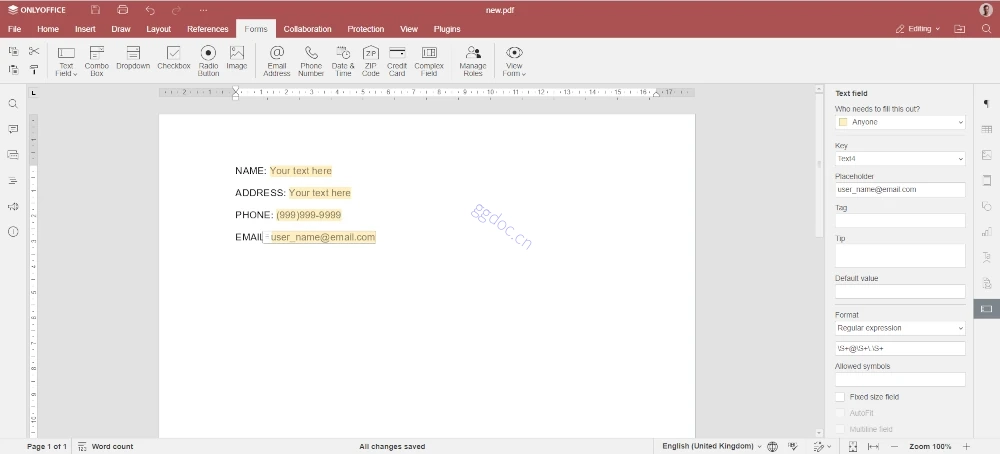1000x454 pixels.
Task: Open the About info icon in left sidebar
Action: pos(13,232)
